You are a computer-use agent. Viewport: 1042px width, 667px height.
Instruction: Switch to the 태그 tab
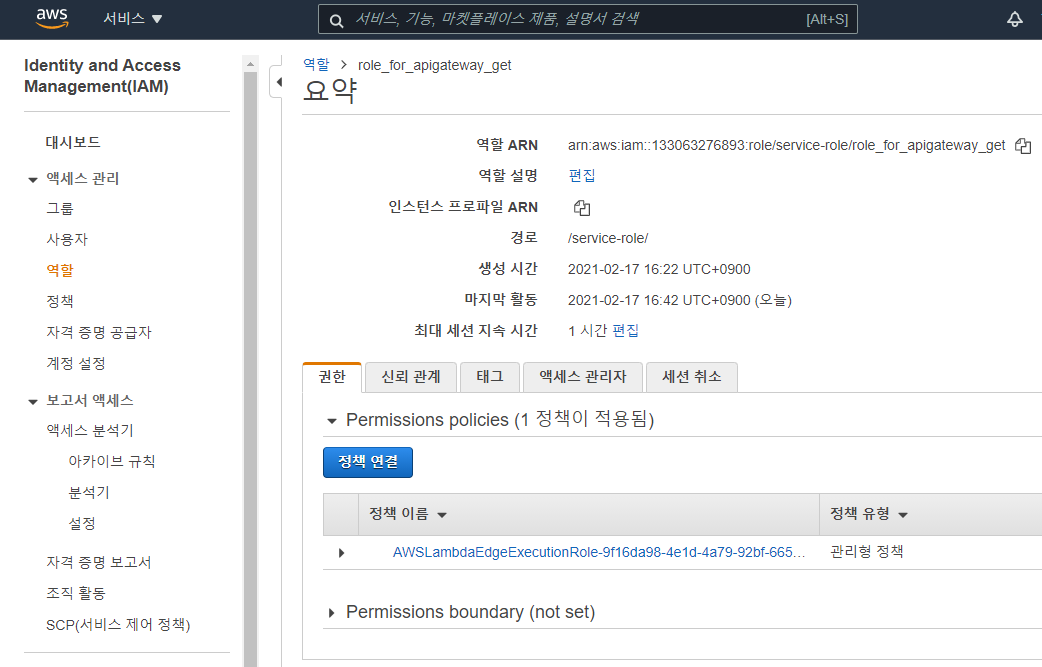(490, 377)
